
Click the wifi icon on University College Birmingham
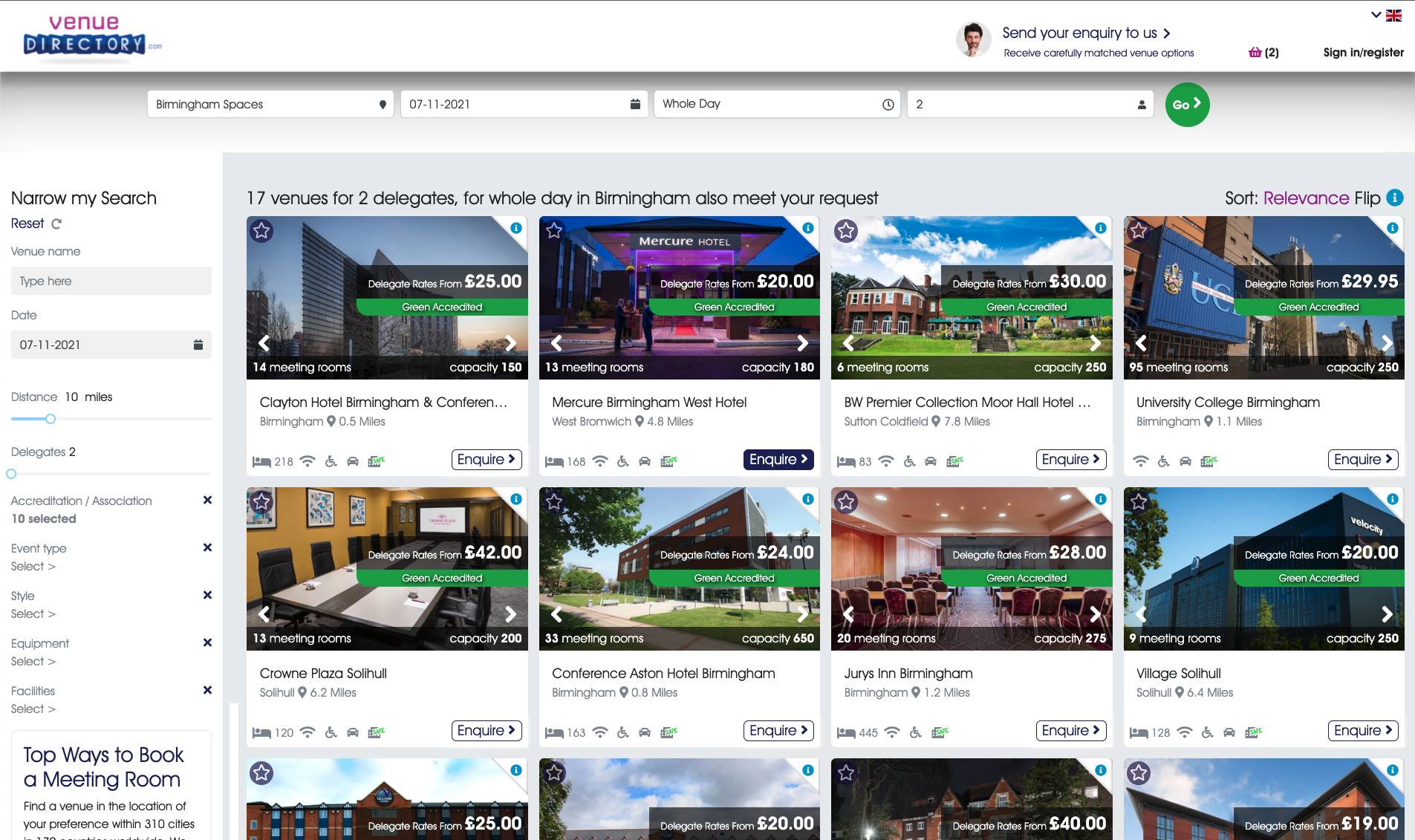(1140, 461)
